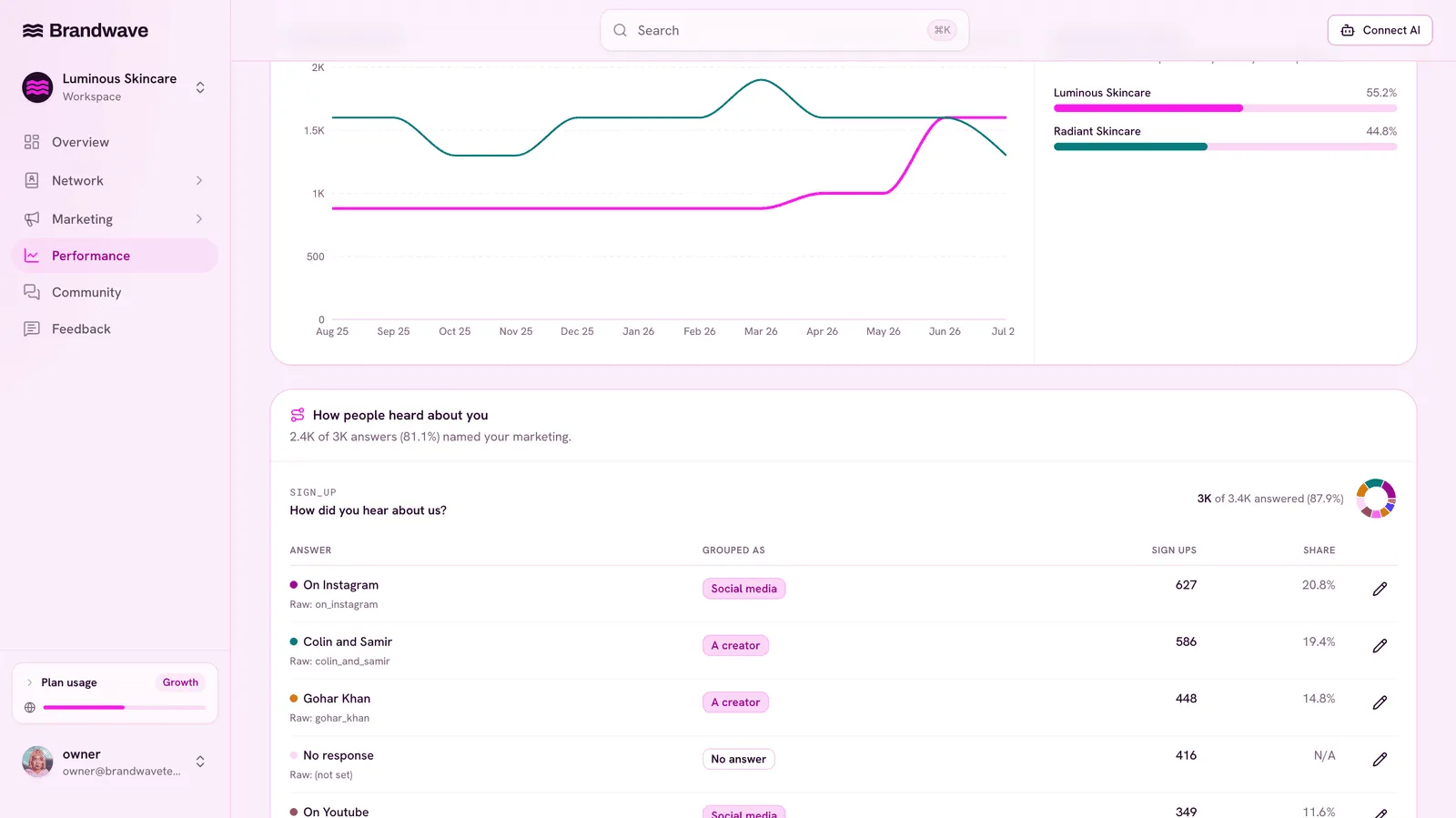Screen dimensions: 1456x818
Task: Click the Brandwave logo
Action: (85, 30)
